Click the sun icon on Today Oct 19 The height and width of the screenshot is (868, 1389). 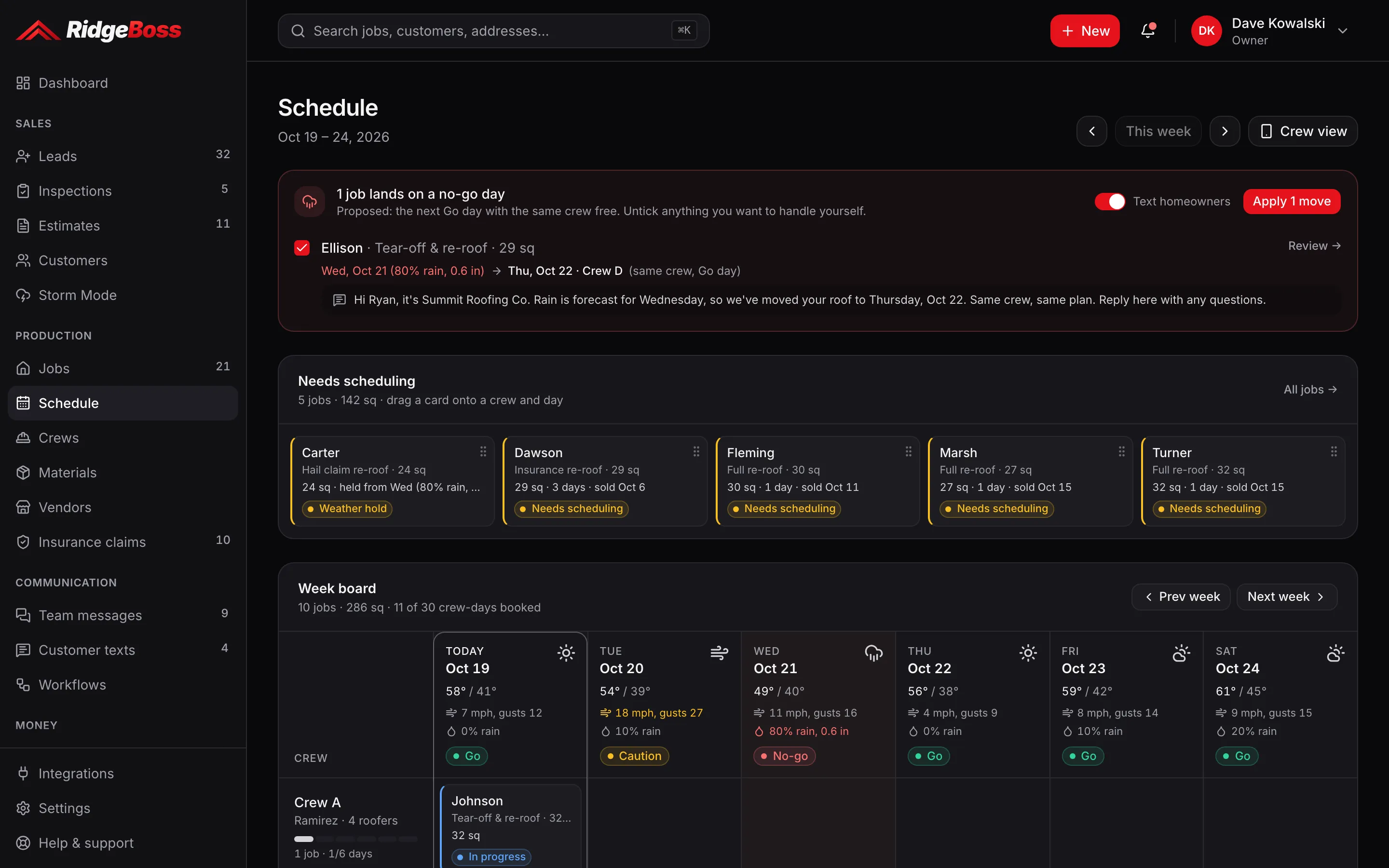pyautogui.click(x=566, y=653)
